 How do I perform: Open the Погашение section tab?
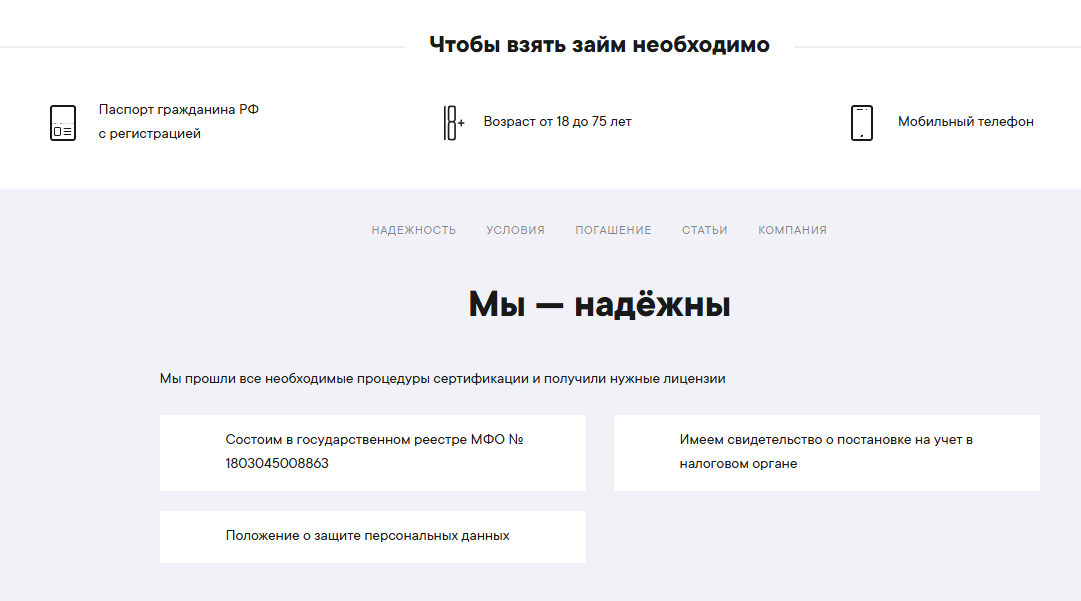[x=613, y=230]
